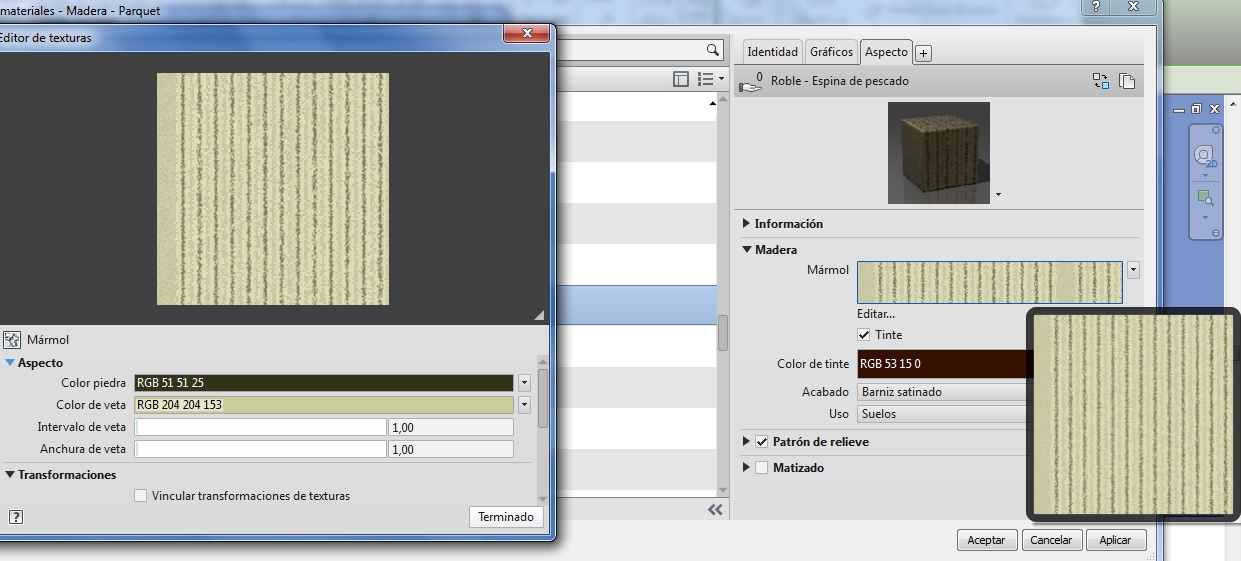The image size is (1241, 561).
Task: Click the Color de veta swatch
Action: tap(324, 405)
